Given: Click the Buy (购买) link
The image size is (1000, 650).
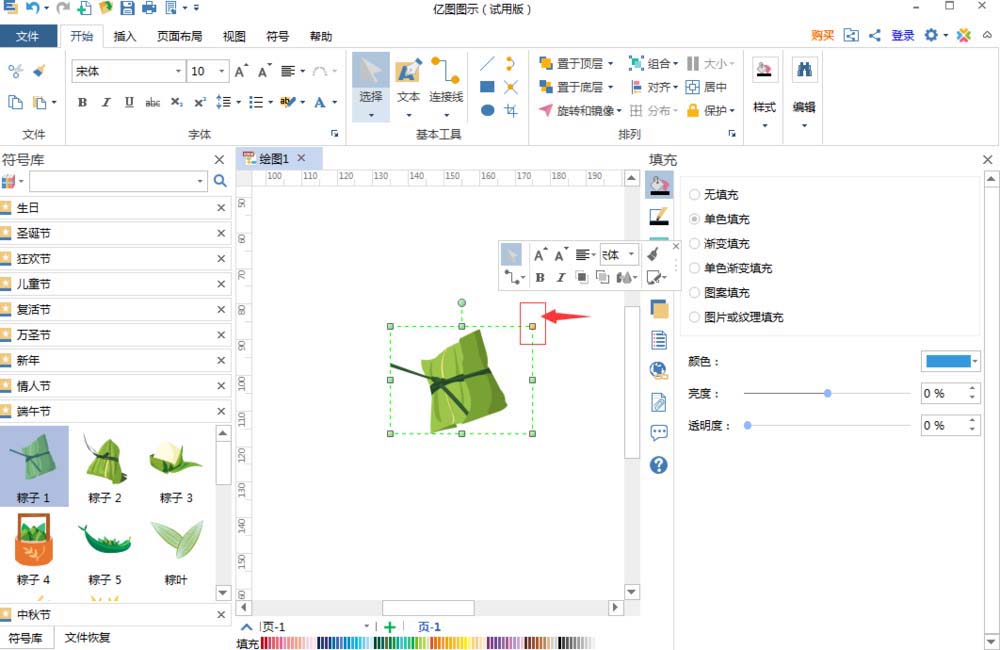Looking at the screenshot, I should coord(822,35).
